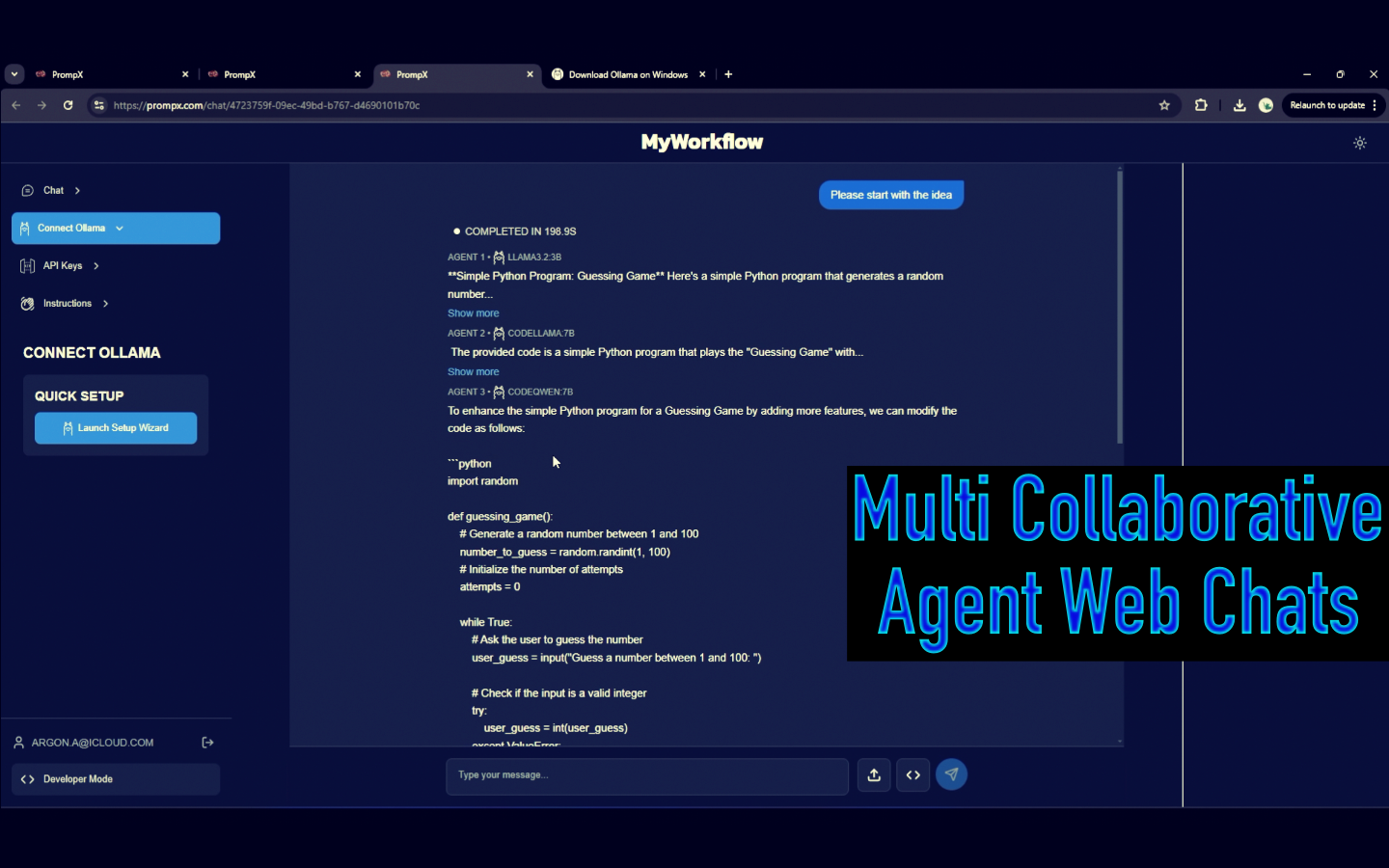Click the Relaunch to update button
The width and height of the screenshot is (1389, 868).
1327,106
